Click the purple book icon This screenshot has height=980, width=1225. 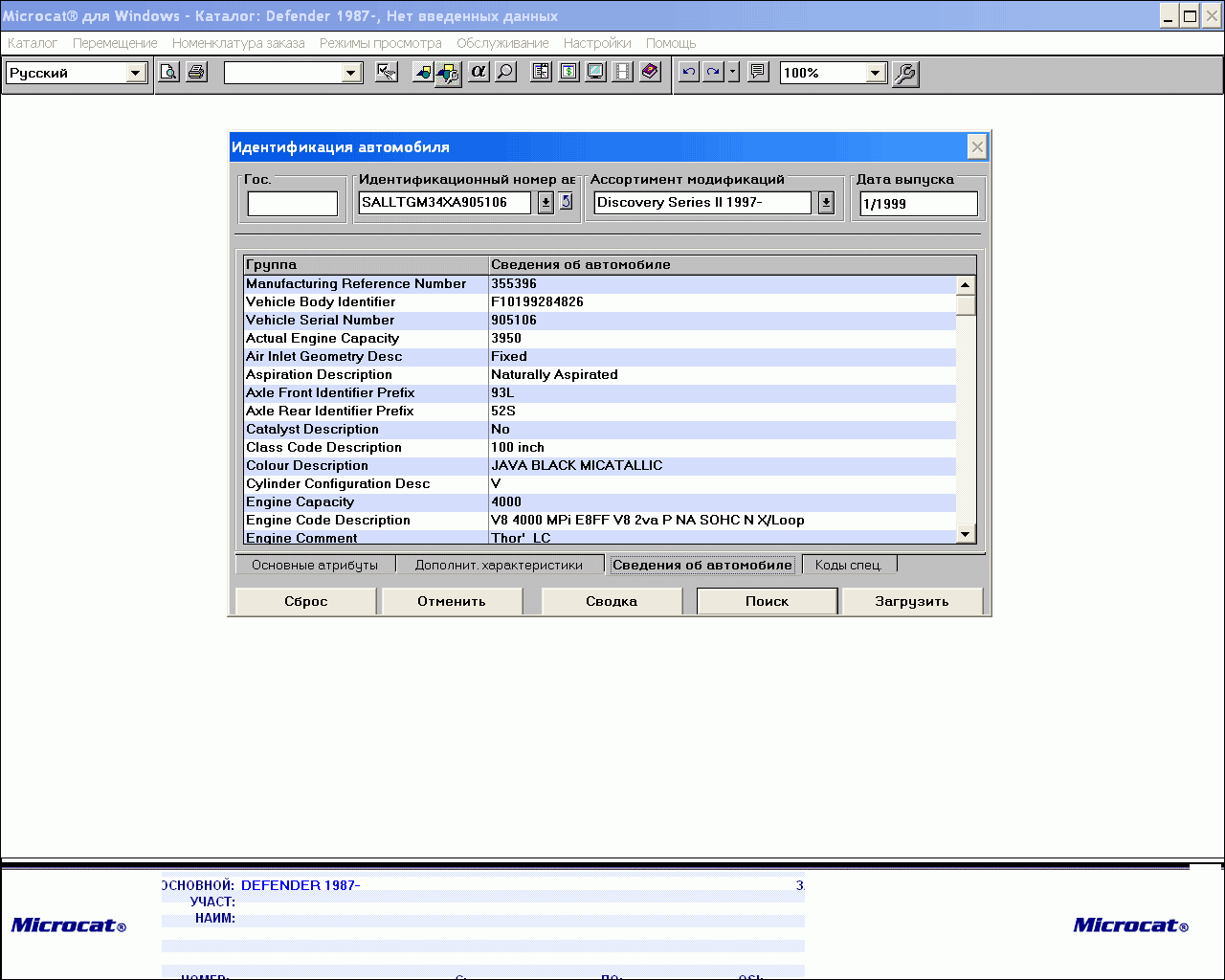click(x=650, y=72)
